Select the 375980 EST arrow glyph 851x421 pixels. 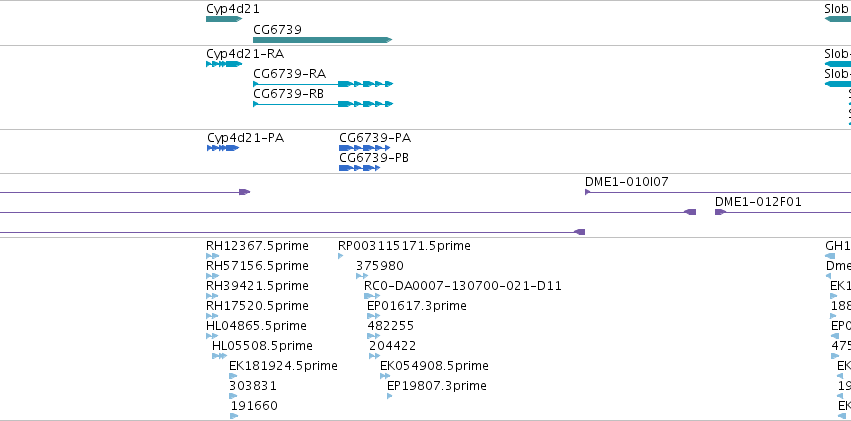tap(362, 276)
